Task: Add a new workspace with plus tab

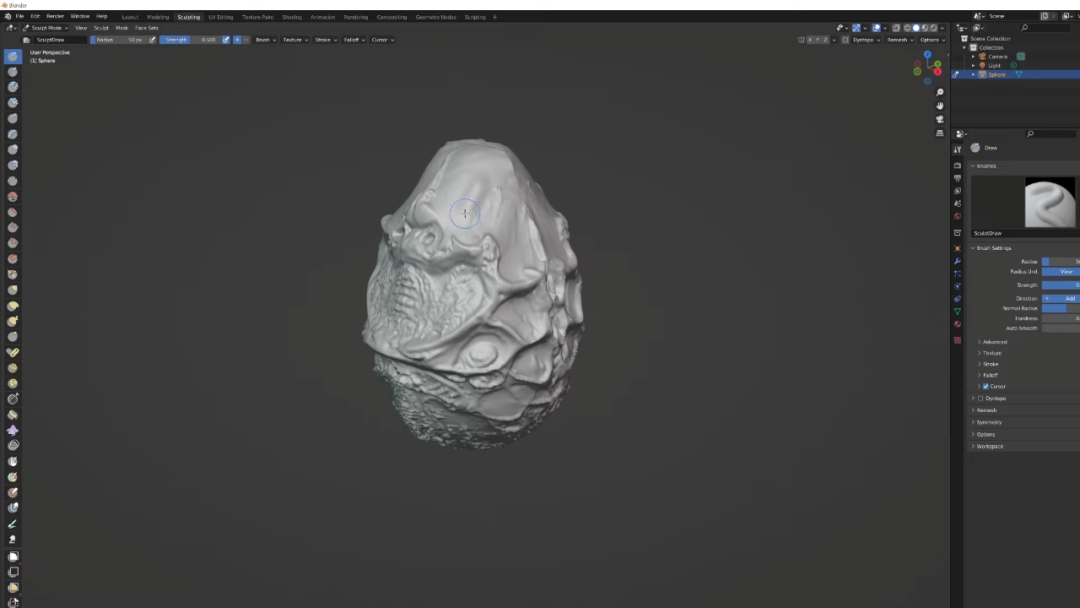Action: pos(495,17)
